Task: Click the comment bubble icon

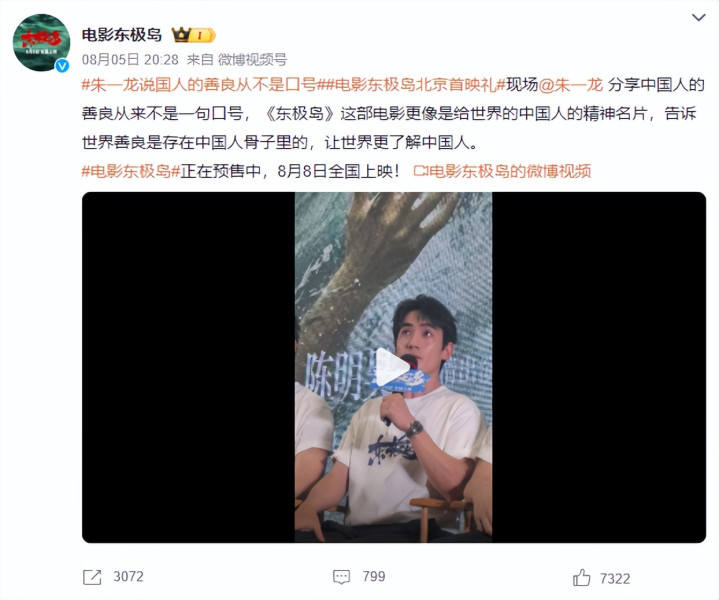Action: [341, 577]
